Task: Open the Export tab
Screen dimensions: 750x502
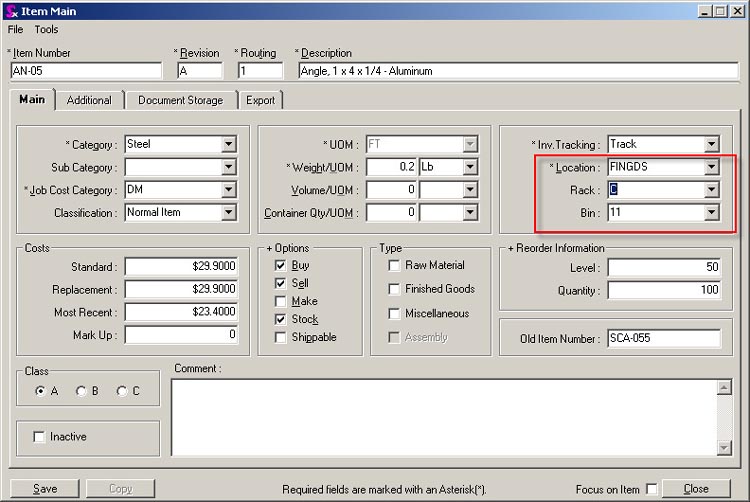Action: (x=260, y=100)
